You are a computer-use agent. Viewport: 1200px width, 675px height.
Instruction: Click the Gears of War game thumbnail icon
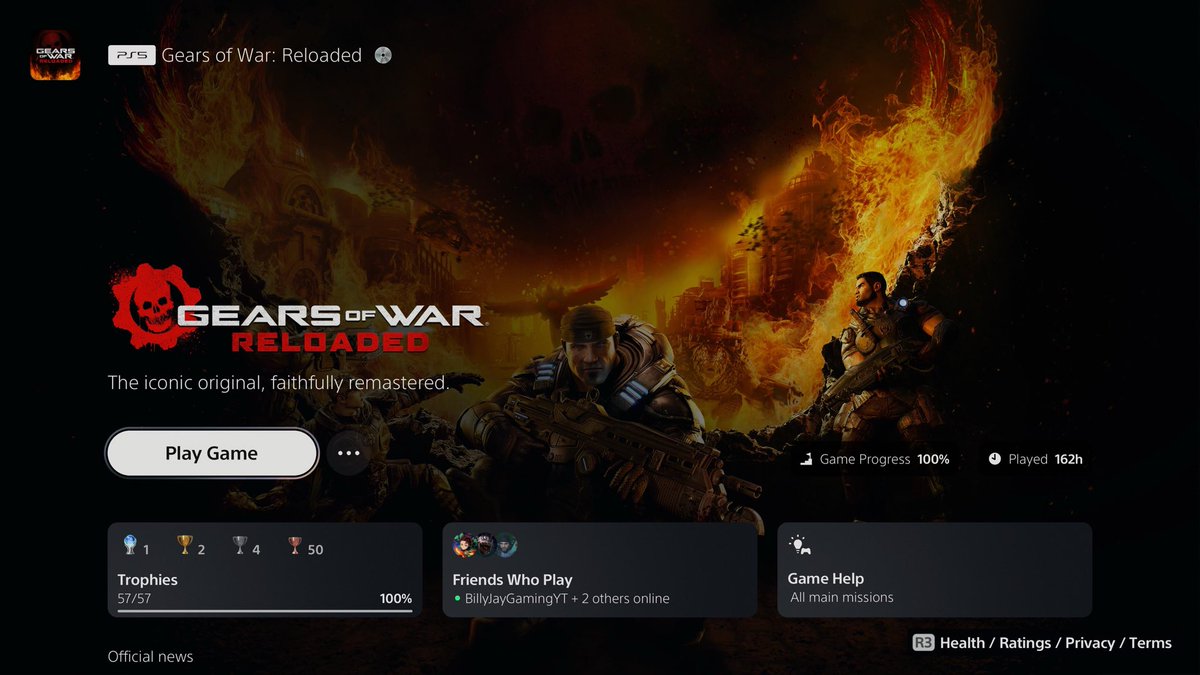55,55
